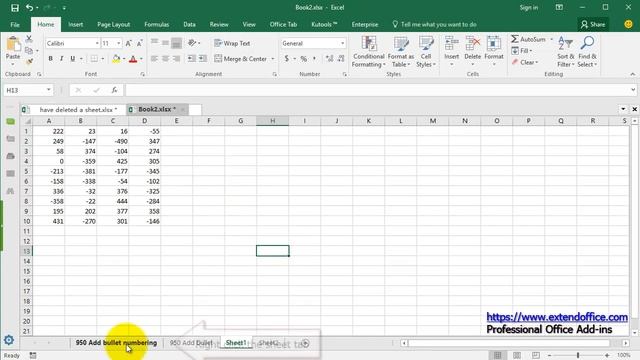Switch to Page Layout view in status bar

(517, 356)
